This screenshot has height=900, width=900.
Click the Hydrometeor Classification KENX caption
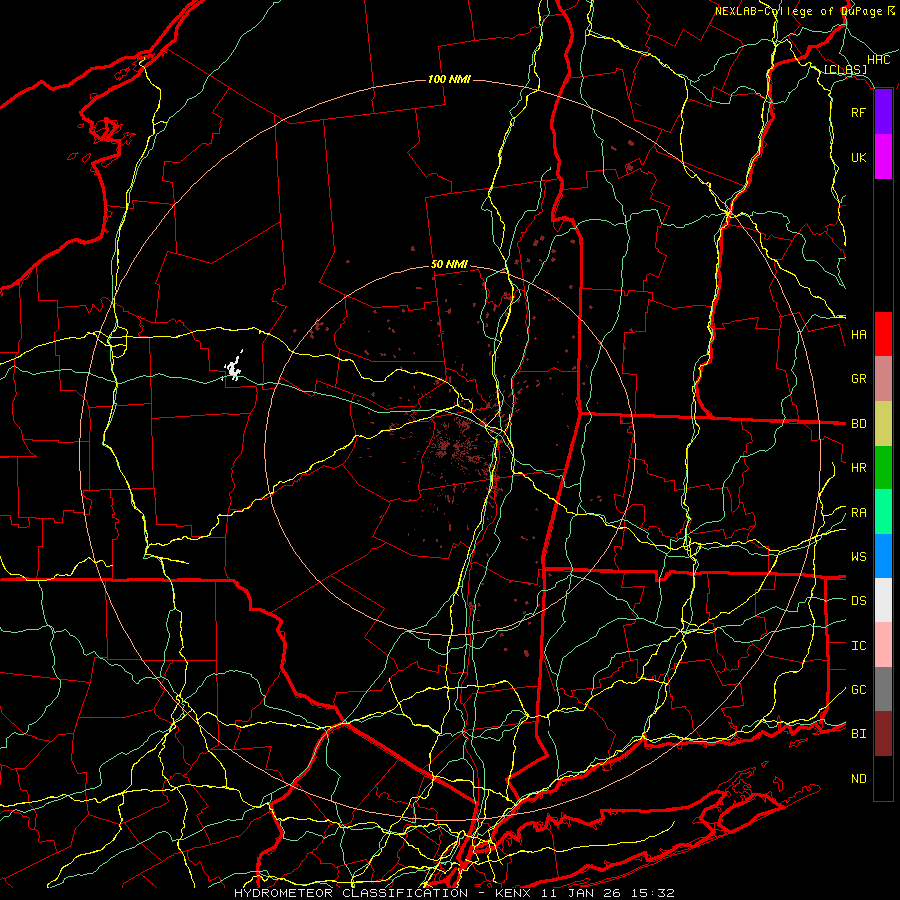click(454, 893)
